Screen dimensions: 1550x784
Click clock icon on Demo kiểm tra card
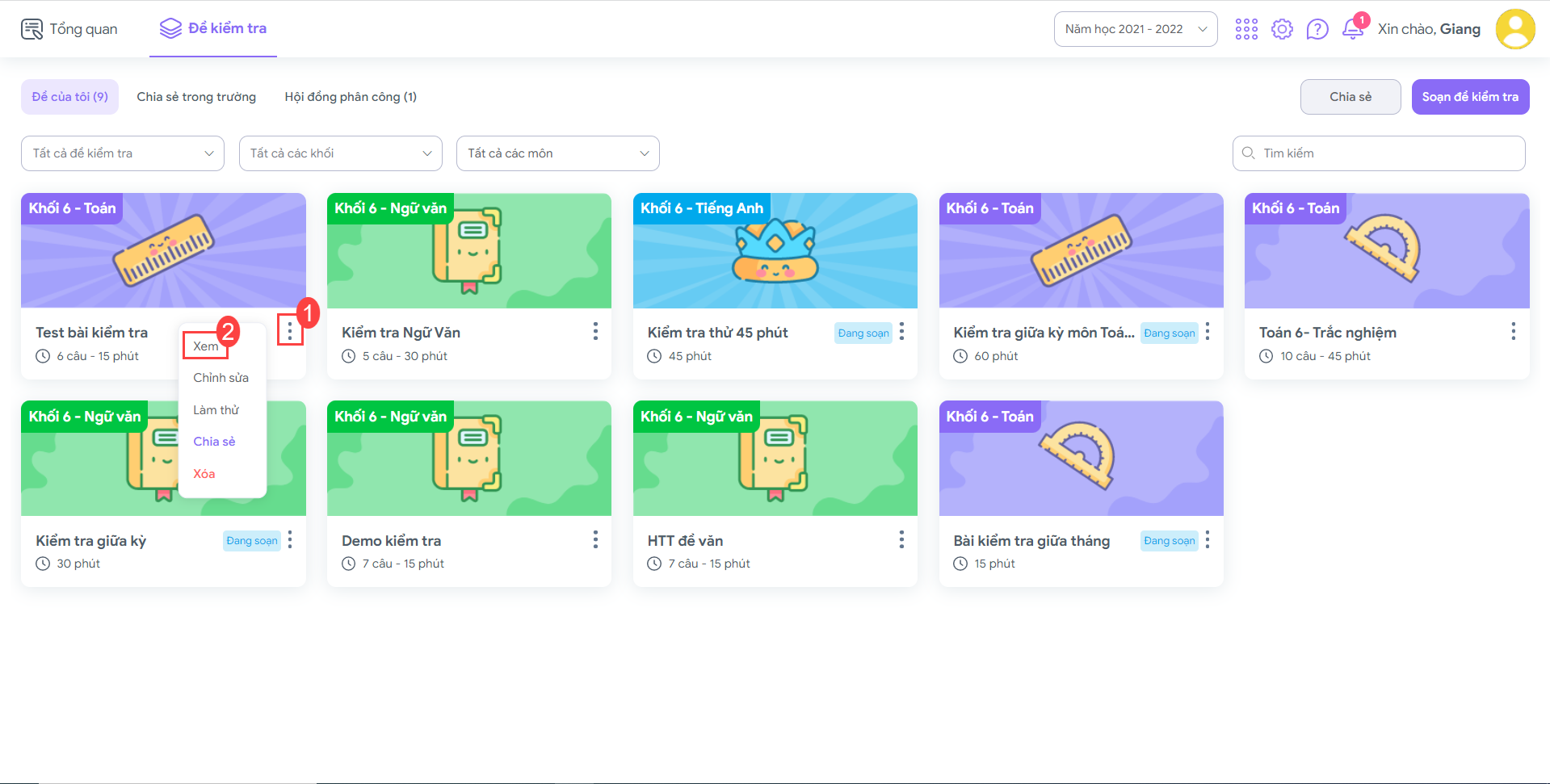(349, 564)
